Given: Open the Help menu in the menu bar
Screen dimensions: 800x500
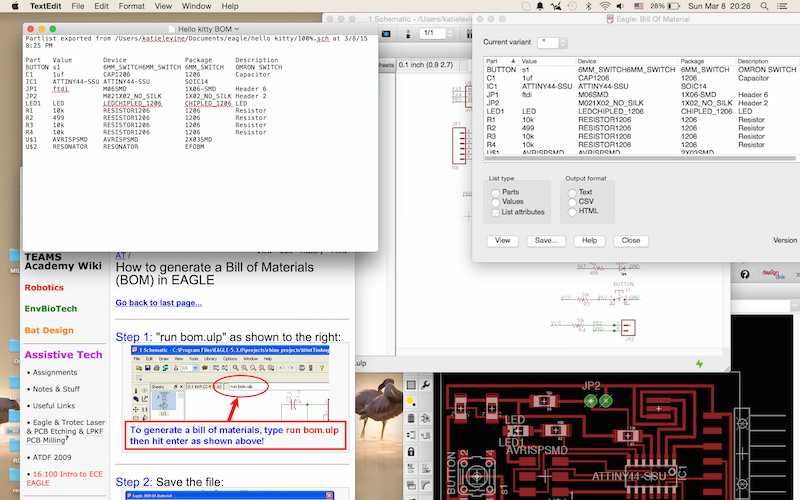Looking at the screenshot, I should click(x=230, y=6).
